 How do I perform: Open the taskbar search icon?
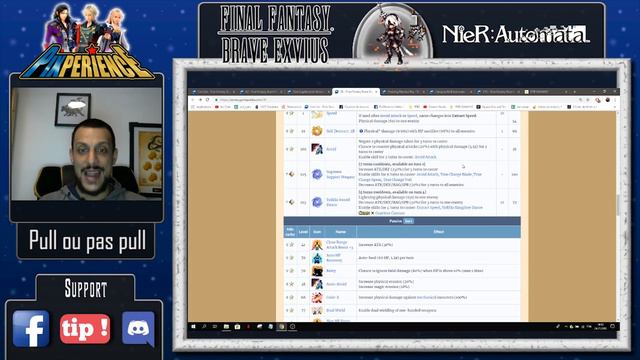pyautogui.click(x=204, y=327)
